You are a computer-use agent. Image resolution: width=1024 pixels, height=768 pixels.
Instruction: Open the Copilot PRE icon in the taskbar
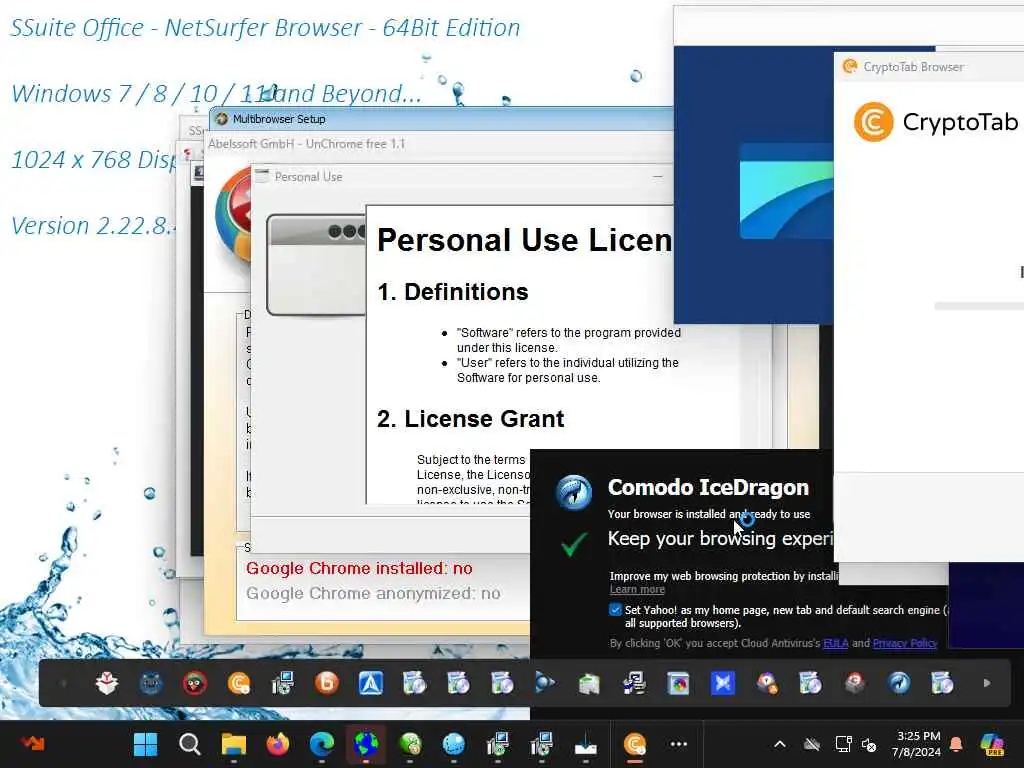[991, 744]
